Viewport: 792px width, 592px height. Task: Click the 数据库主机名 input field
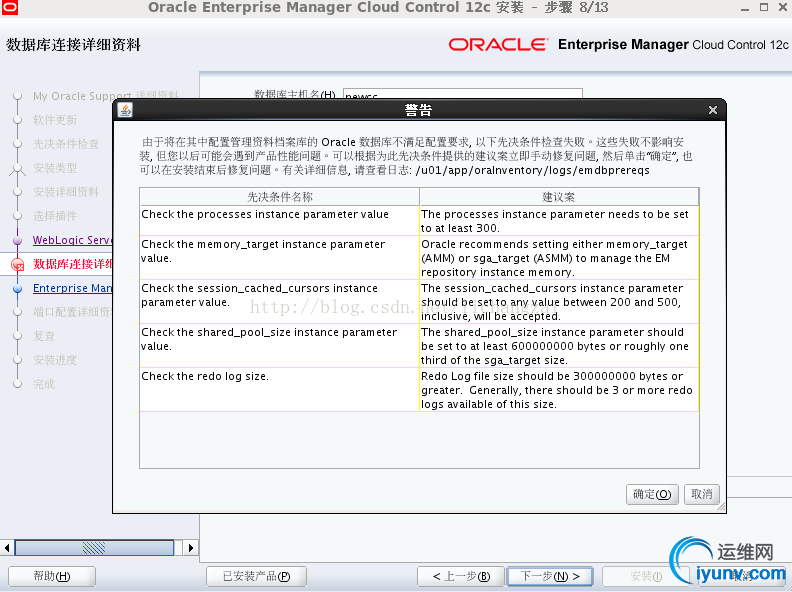tap(462, 94)
